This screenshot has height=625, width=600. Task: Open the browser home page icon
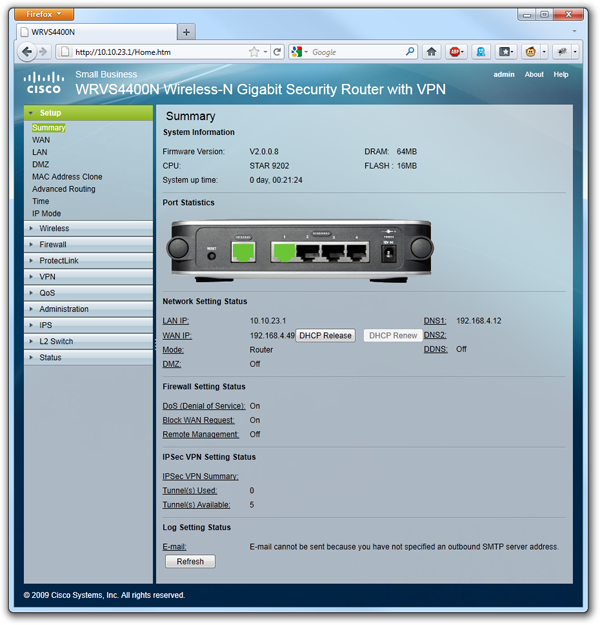pyautogui.click(x=431, y=52)
